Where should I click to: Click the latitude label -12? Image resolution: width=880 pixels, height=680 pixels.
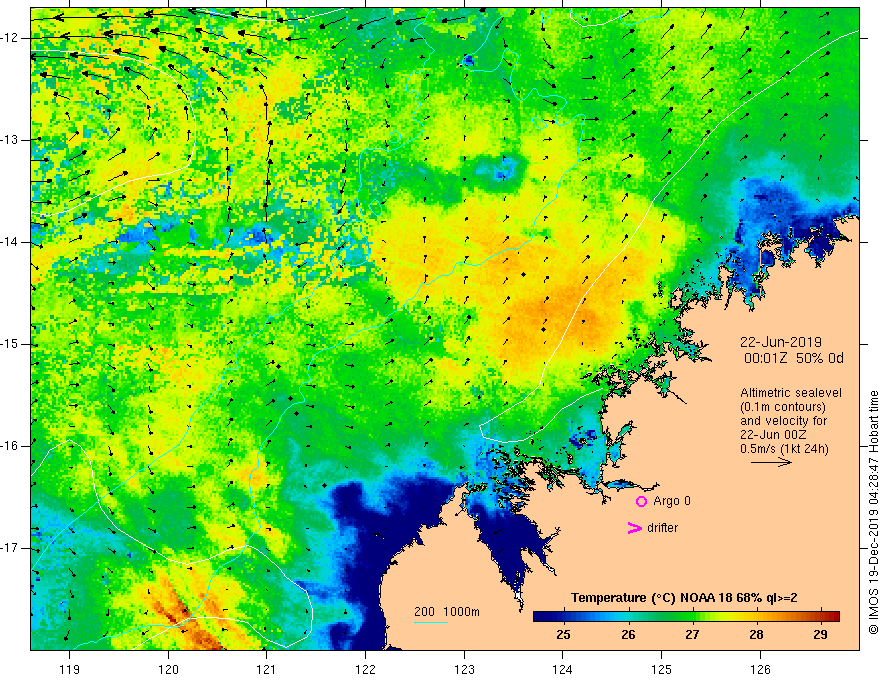(x=10, y=38)
